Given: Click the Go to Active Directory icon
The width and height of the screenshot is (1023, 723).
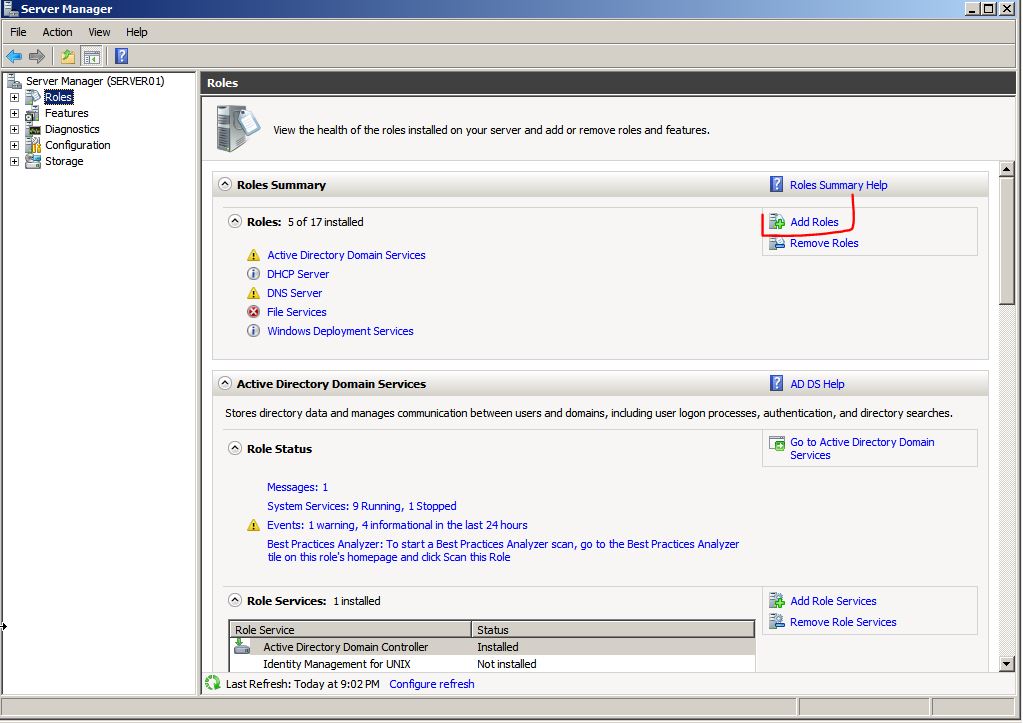Looking at the screenshot, I should point(776,444).
